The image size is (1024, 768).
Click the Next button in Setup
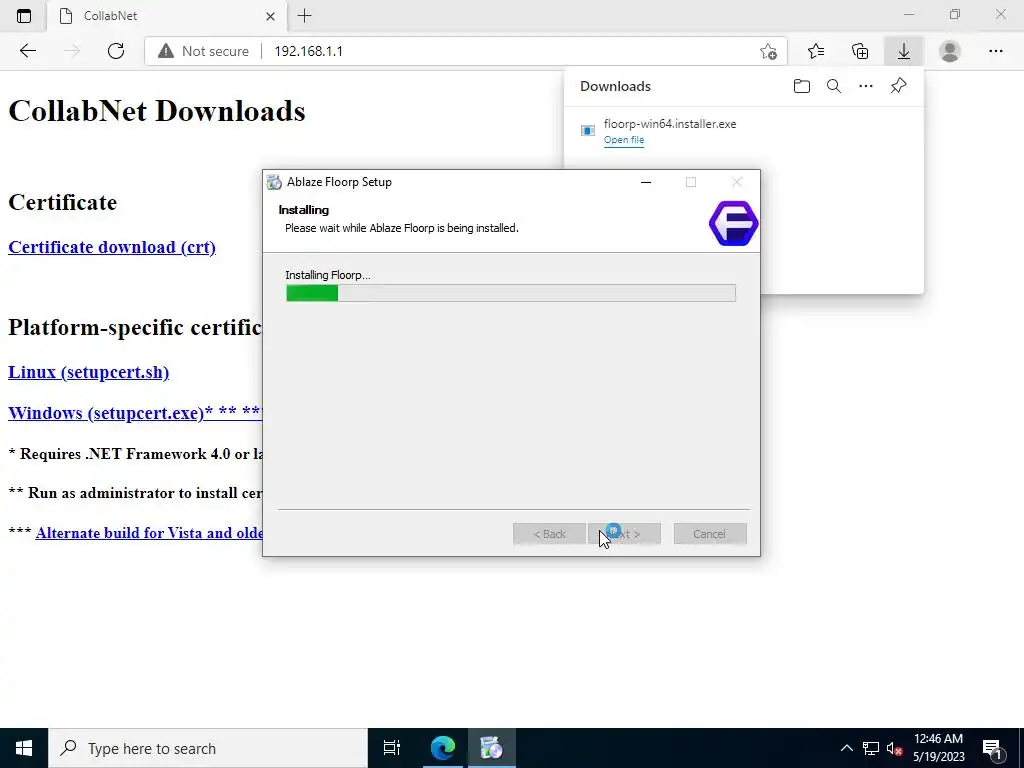pyautogui.click(x=624, y=534)
